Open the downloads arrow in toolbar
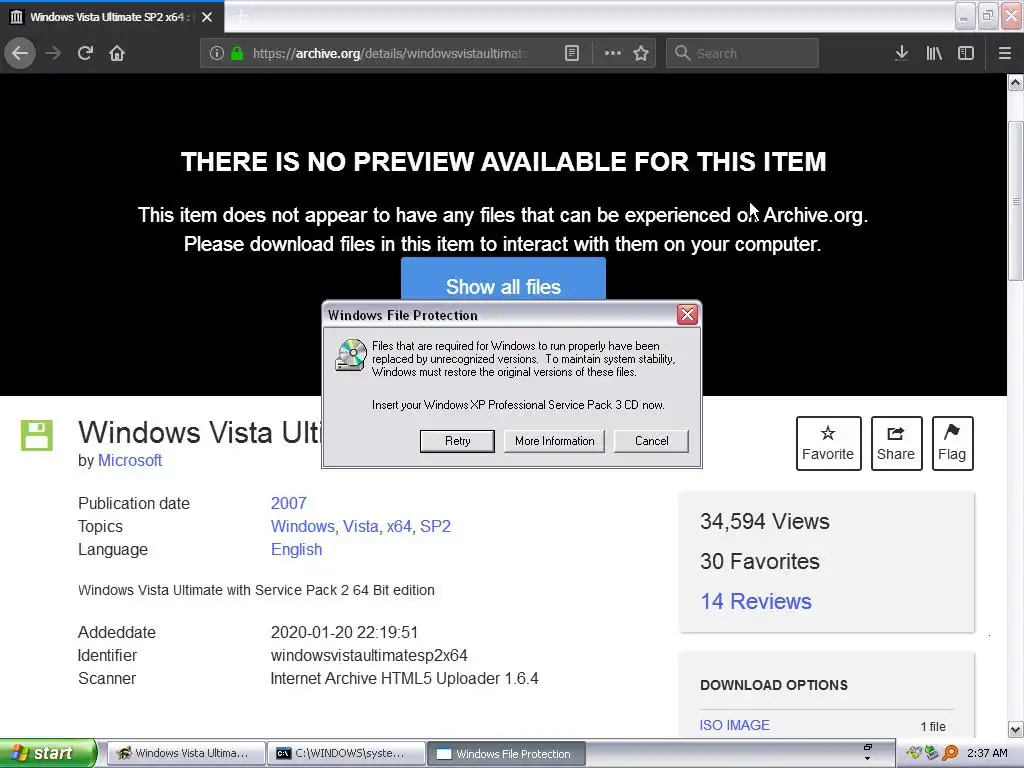1024x768 pixels. [x=901, y=53]
